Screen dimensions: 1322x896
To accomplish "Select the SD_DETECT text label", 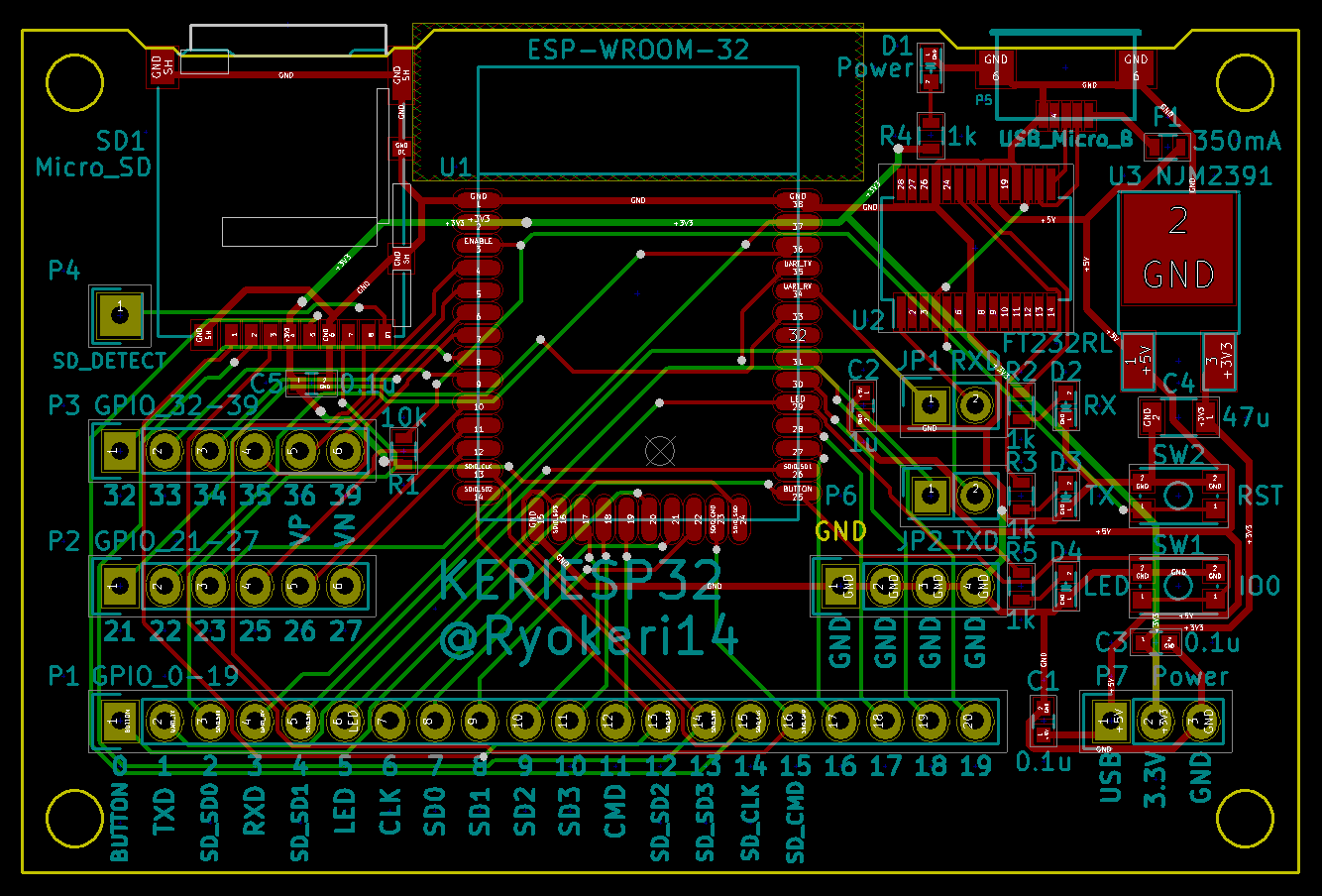I will tap(109, 362).
